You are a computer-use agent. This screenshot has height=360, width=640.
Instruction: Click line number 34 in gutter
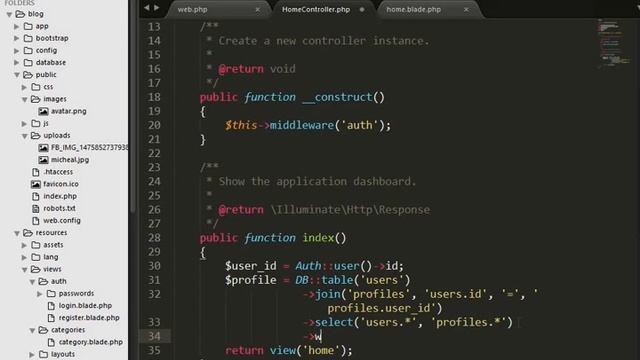(x=154, y=336)
